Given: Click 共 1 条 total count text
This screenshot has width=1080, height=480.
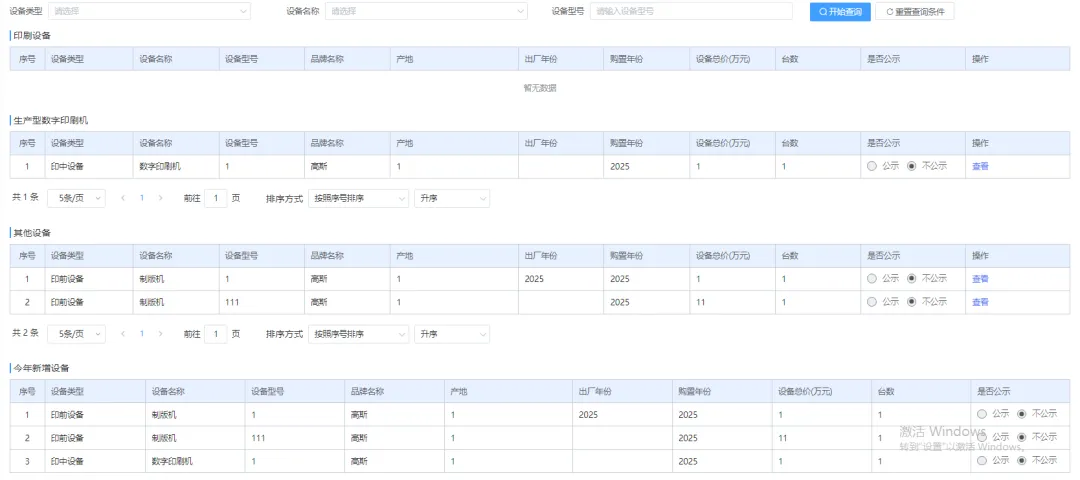Looking at the screenshot, I should [25, 198].
